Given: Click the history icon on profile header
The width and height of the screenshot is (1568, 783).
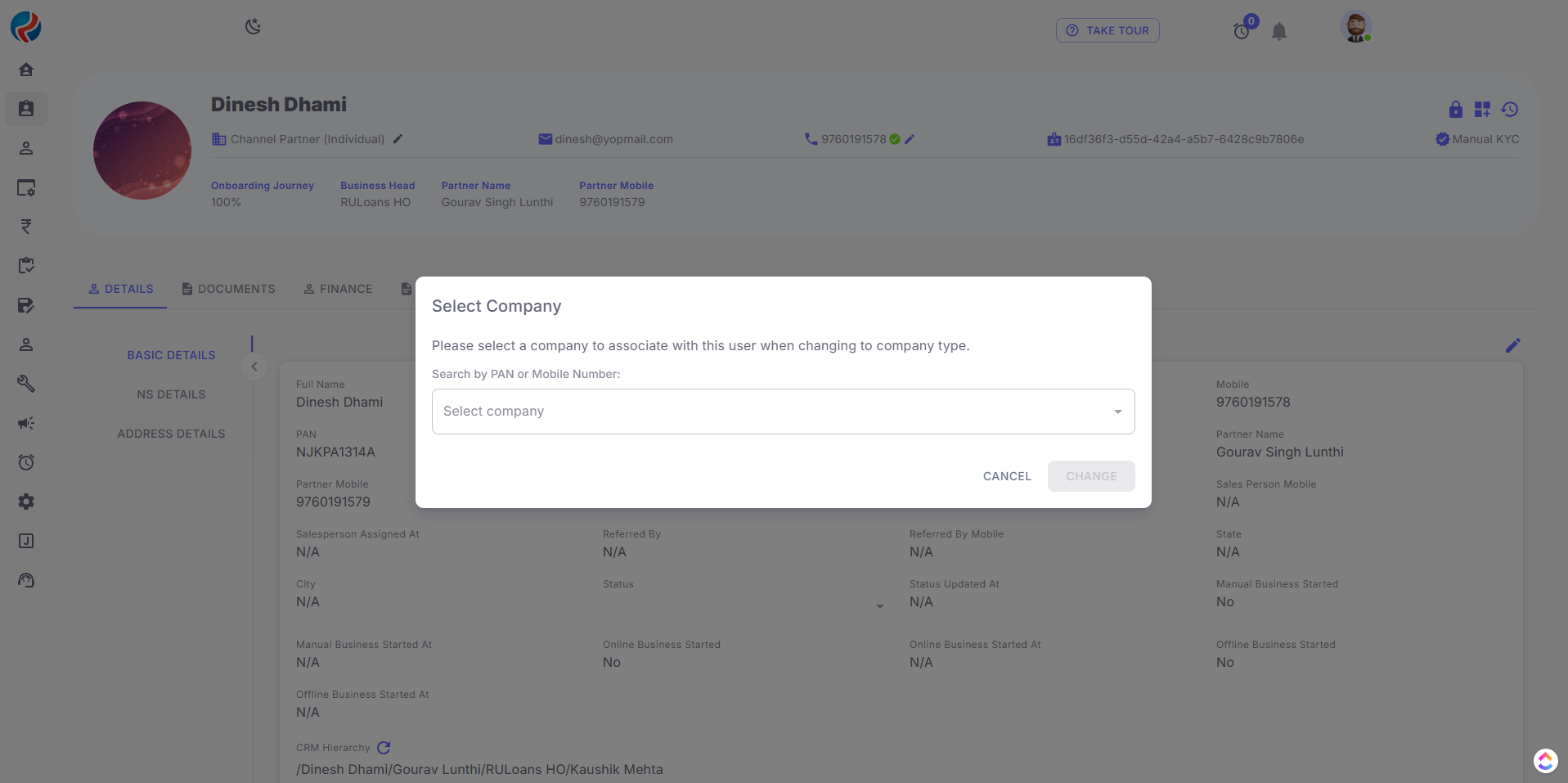Looking at the screenshot, I should coord(1510,110).
